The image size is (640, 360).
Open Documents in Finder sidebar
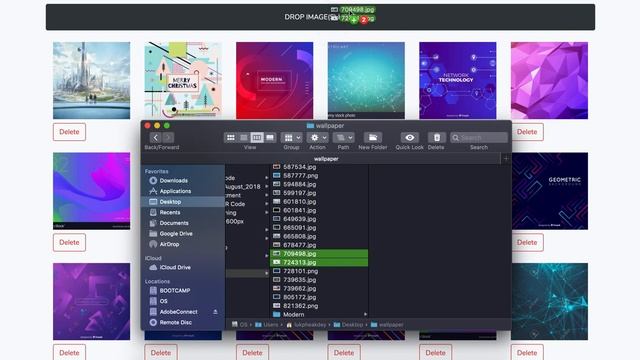183,223
